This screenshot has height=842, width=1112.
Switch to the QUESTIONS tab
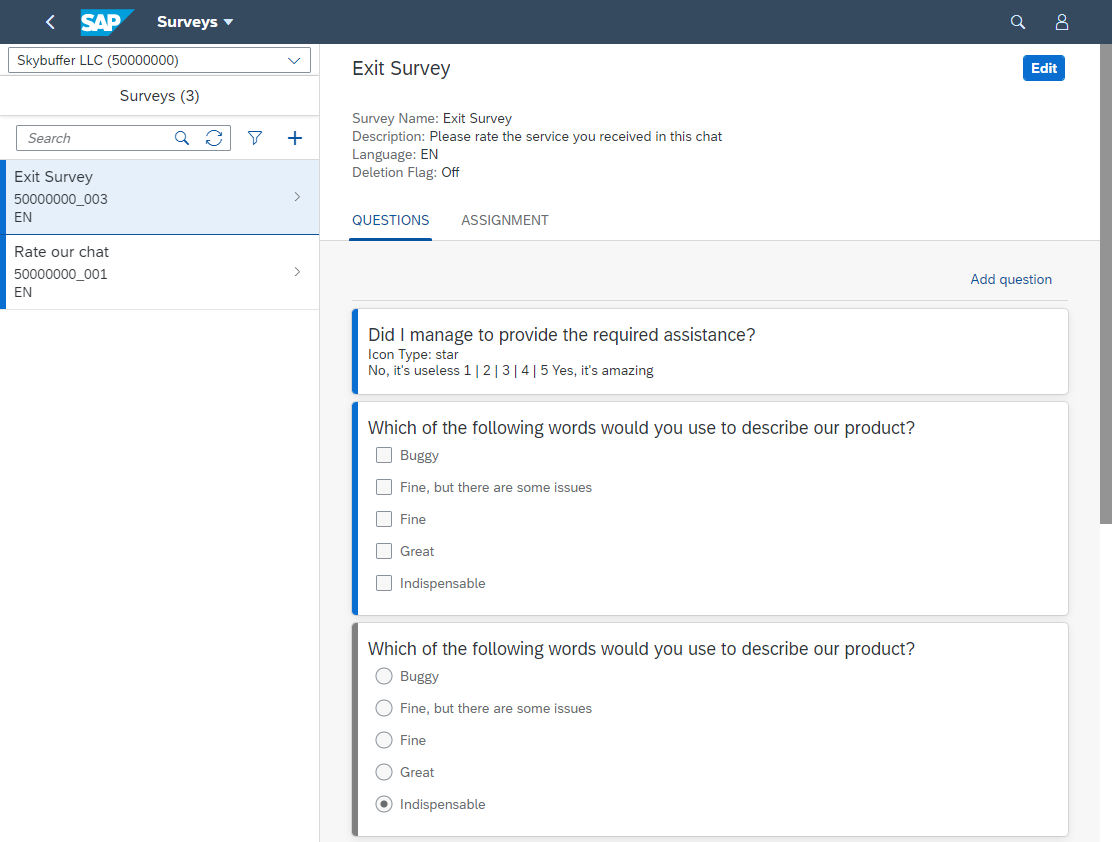(391, 221)
